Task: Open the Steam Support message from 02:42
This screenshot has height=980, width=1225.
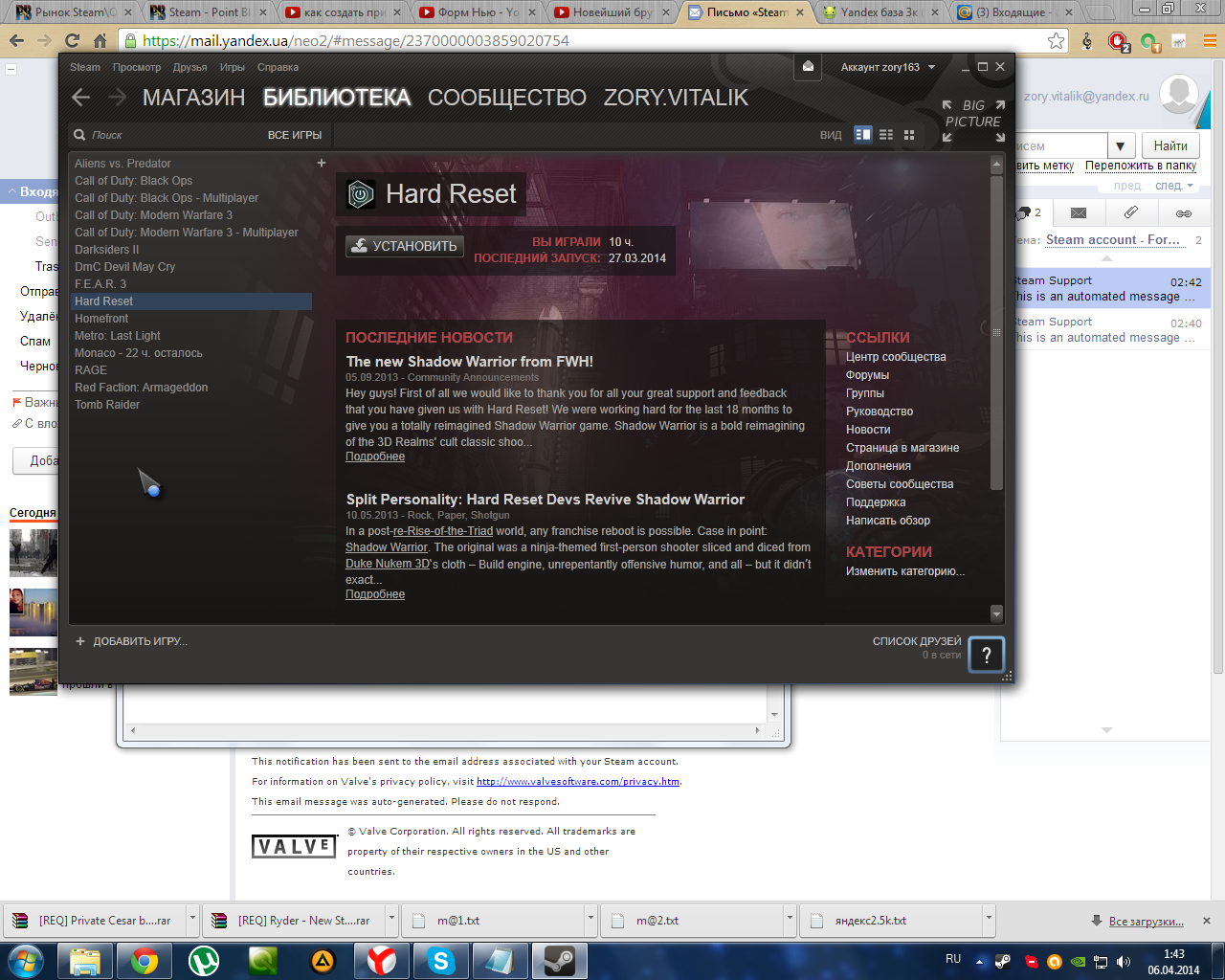Action: [1105, 288]
